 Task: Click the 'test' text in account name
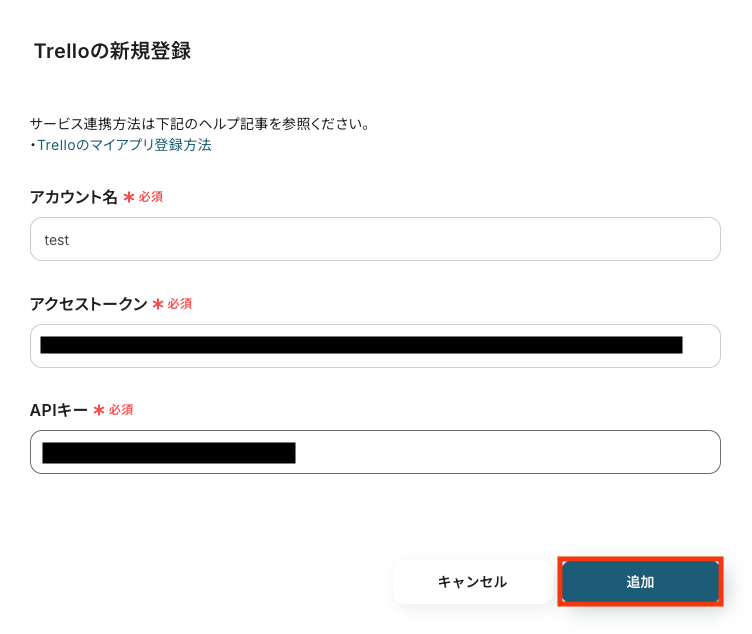(x=57, y=240)
